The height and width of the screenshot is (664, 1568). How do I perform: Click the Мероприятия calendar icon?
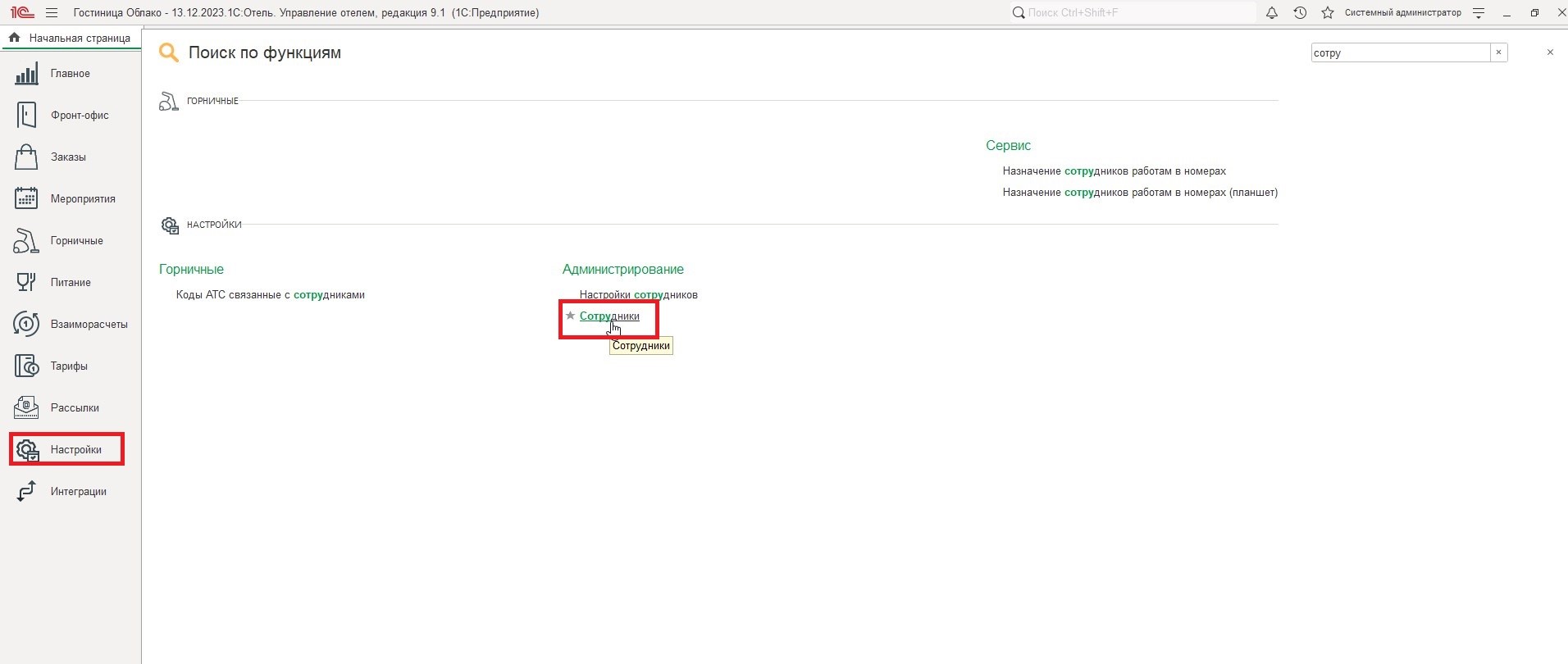26,199
